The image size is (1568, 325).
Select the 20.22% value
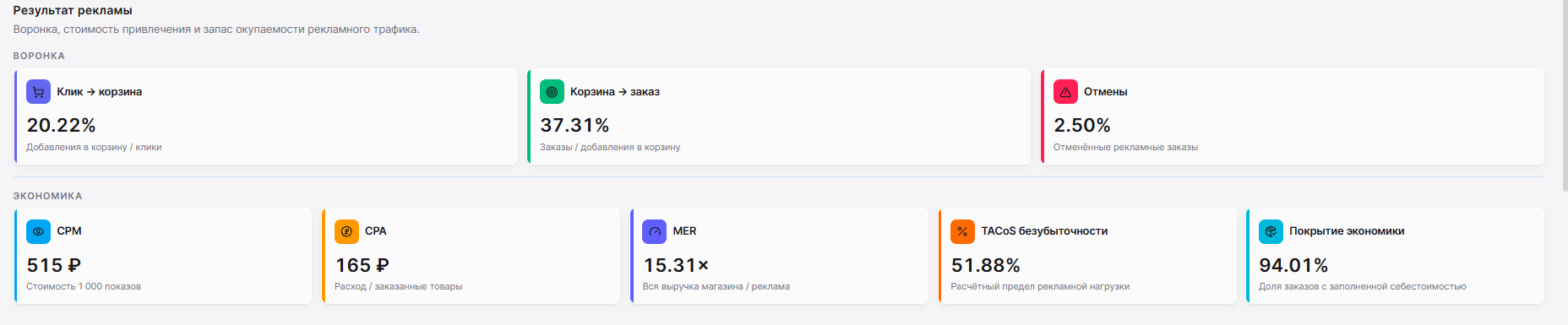(x=61, y=125)
